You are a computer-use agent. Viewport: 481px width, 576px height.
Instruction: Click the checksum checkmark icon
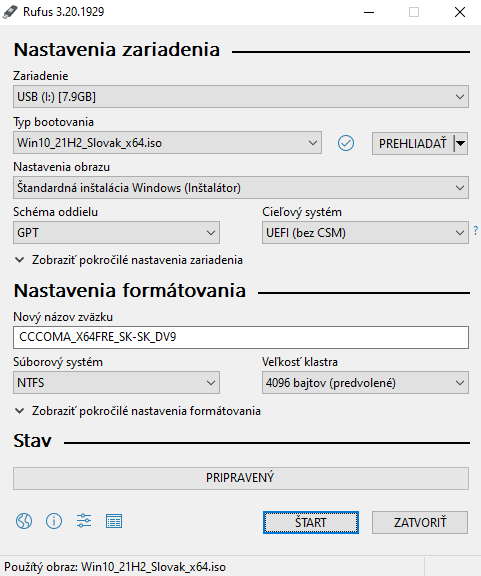coord(346,143)
